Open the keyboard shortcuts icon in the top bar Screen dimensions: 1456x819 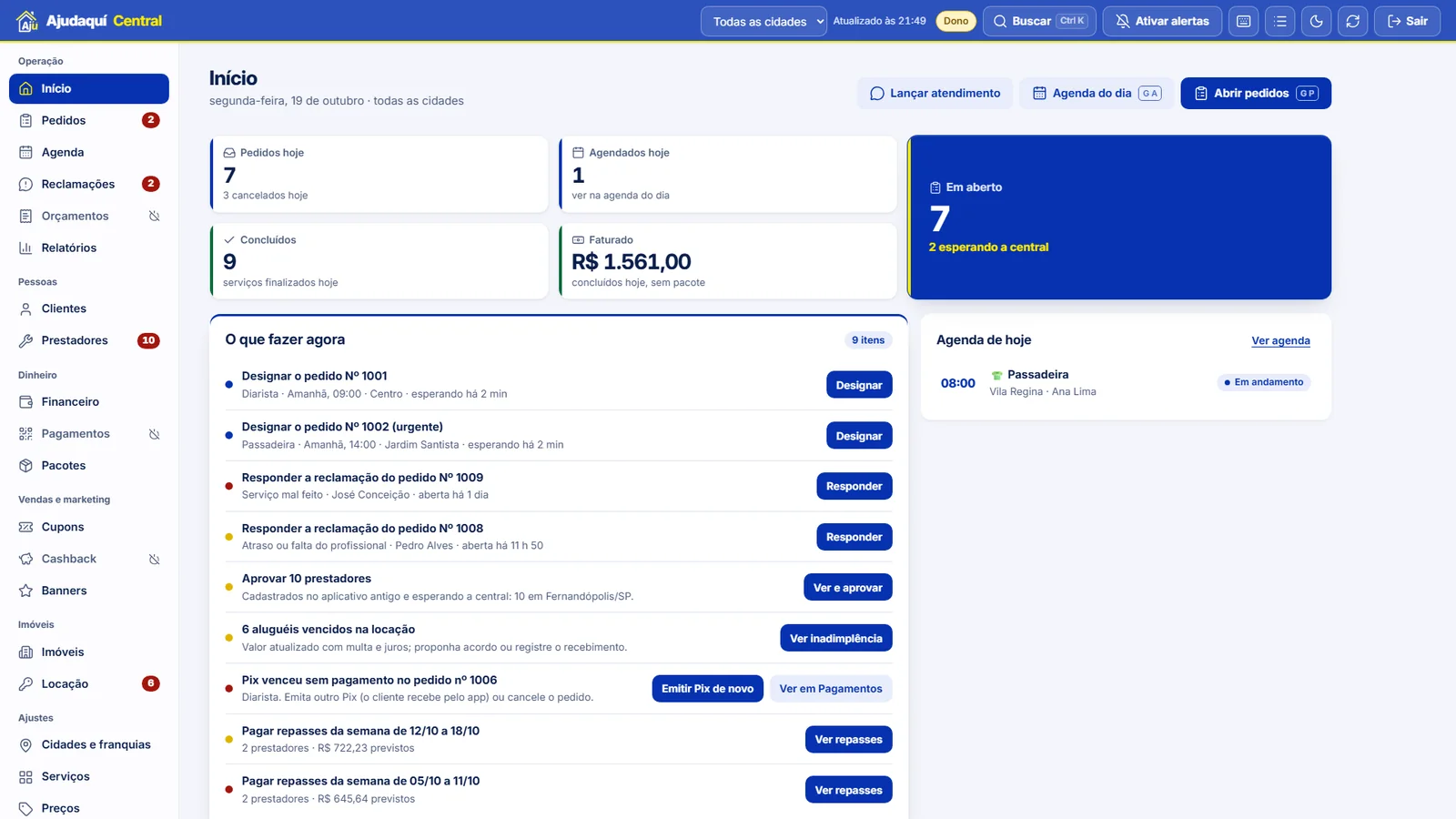click(1244, 21)
